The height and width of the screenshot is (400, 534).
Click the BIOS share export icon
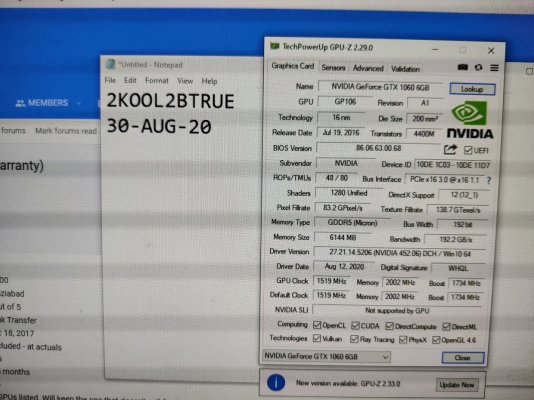[x=450, y=149]
